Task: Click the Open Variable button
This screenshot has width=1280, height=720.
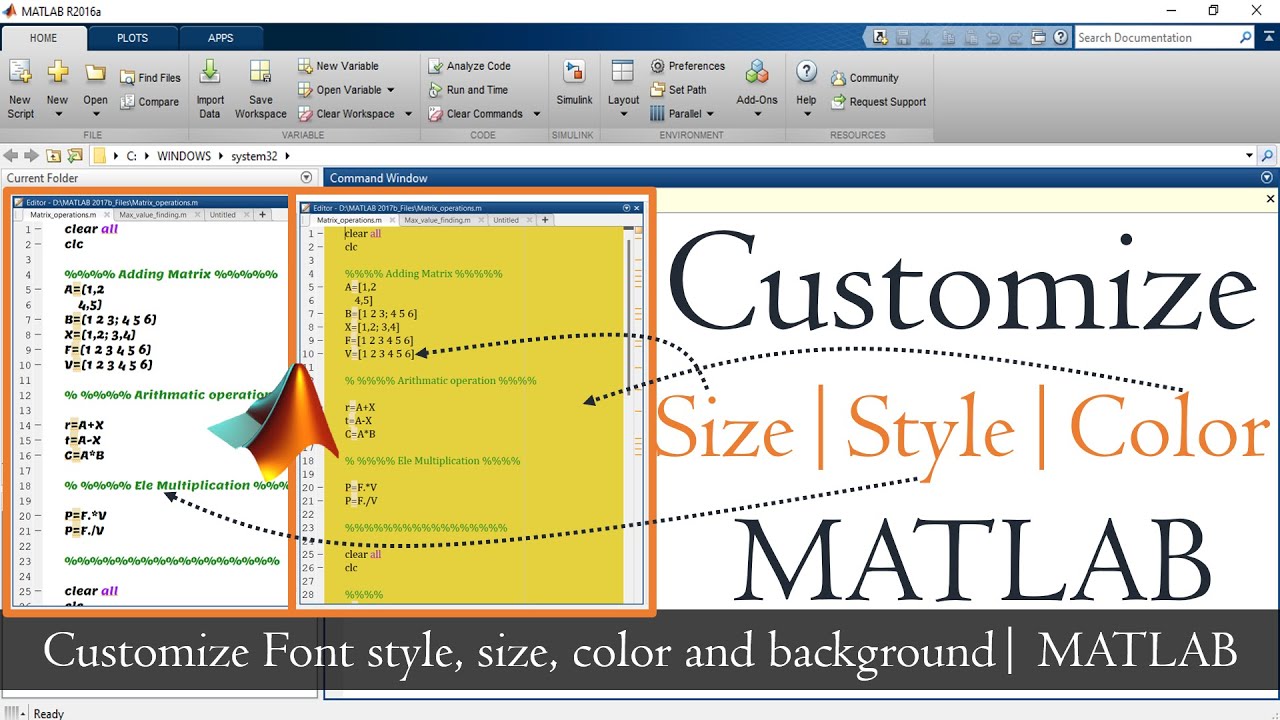Action: [x=340, y=90]
